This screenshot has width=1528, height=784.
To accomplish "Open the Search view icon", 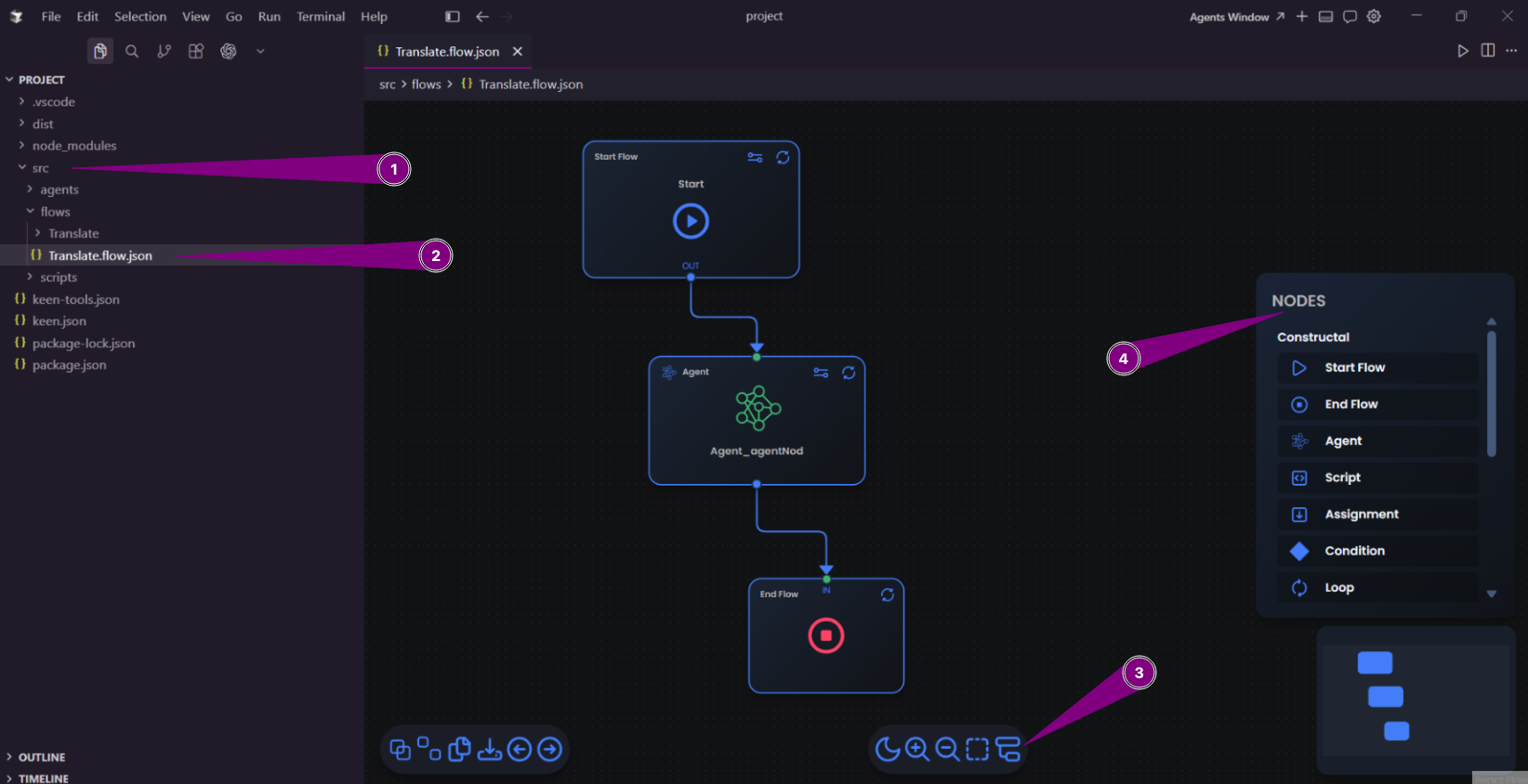I will coord(132,51).
